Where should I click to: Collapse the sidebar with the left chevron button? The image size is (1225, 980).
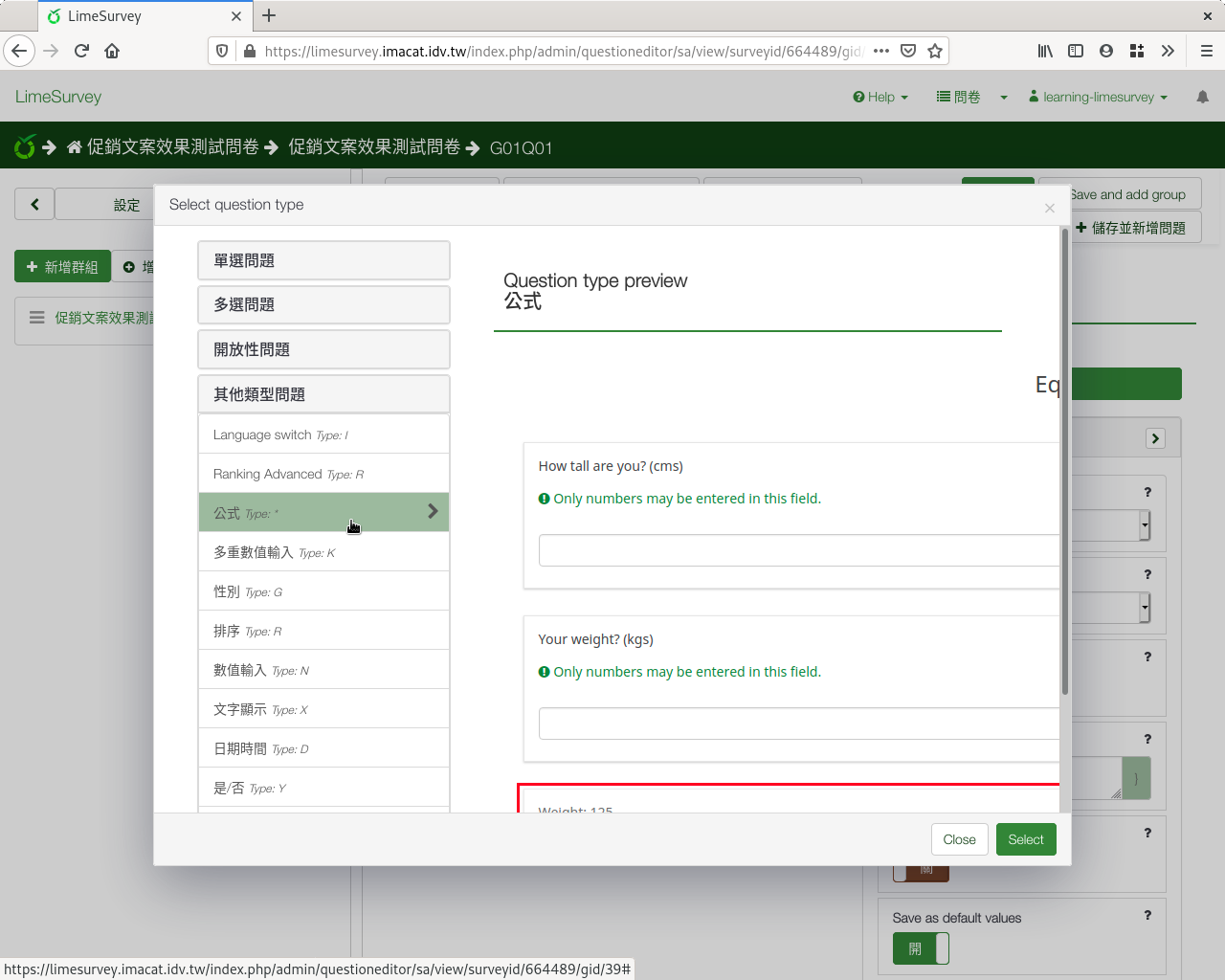pyautogui.click(x=34, y=204)
